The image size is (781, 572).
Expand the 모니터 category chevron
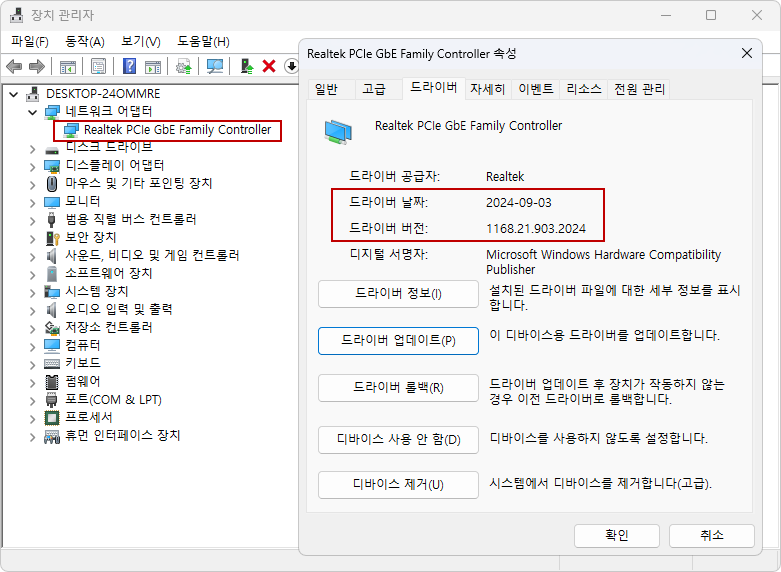(33, 203)
